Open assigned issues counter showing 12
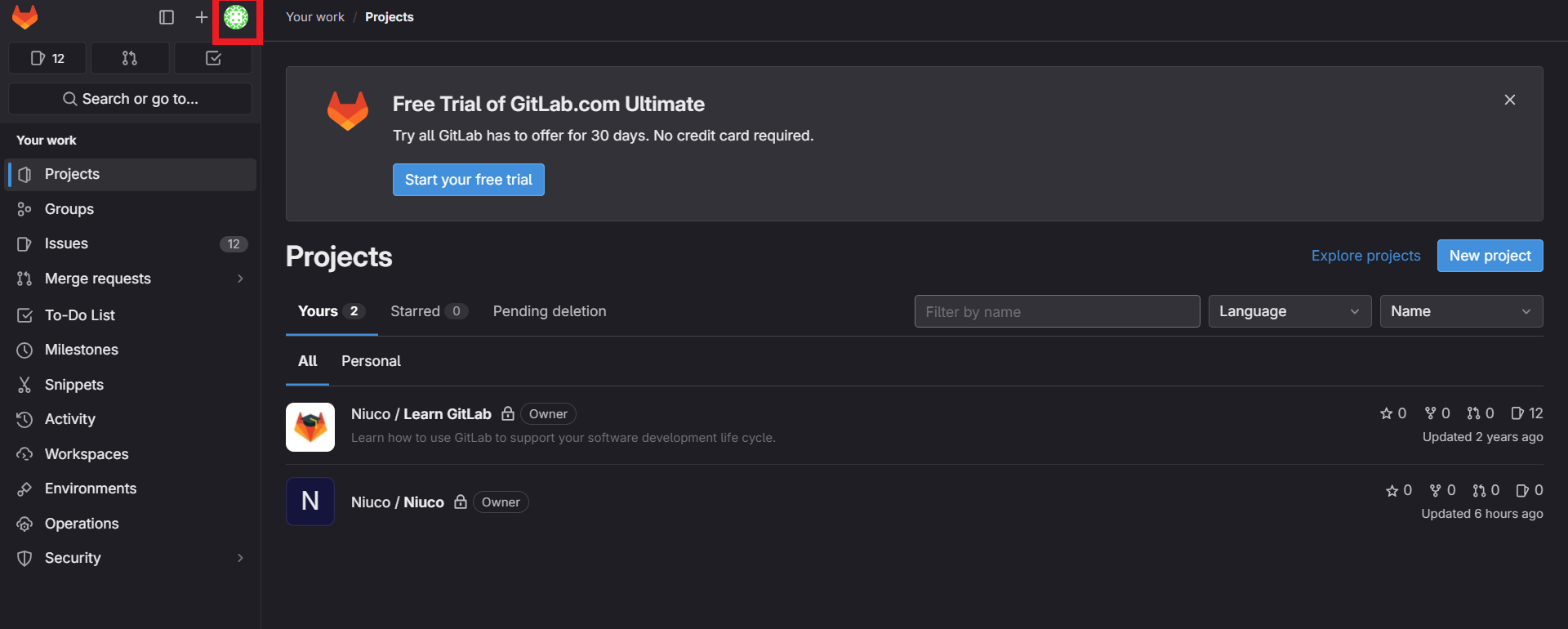 tap(47, 58)
